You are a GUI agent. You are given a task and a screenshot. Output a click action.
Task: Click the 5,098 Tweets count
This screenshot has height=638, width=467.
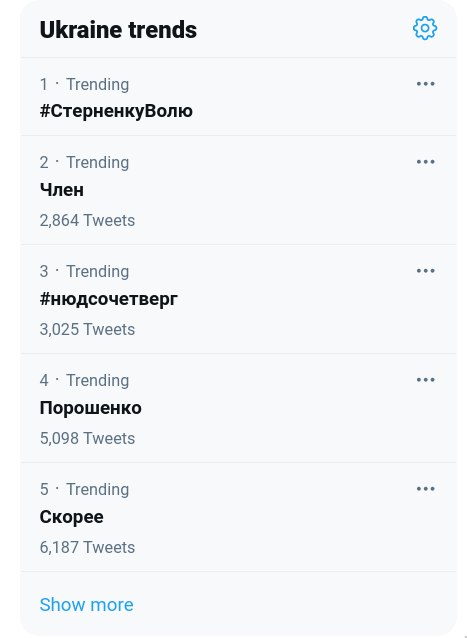(87, 439)
